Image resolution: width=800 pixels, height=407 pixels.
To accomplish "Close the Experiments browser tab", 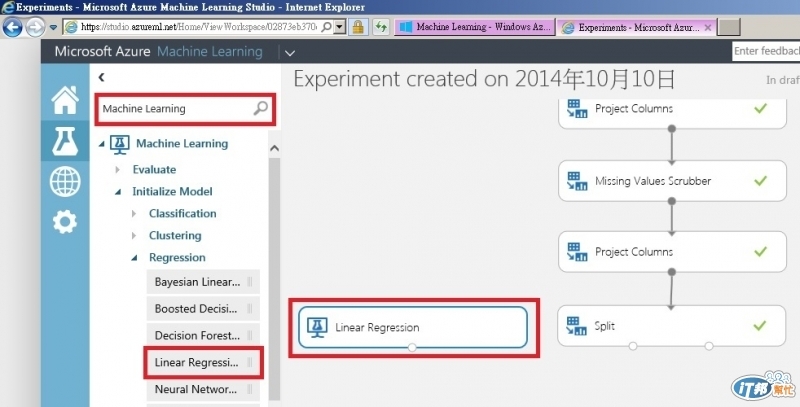I will pyautogui.click(x=708, y=28).
